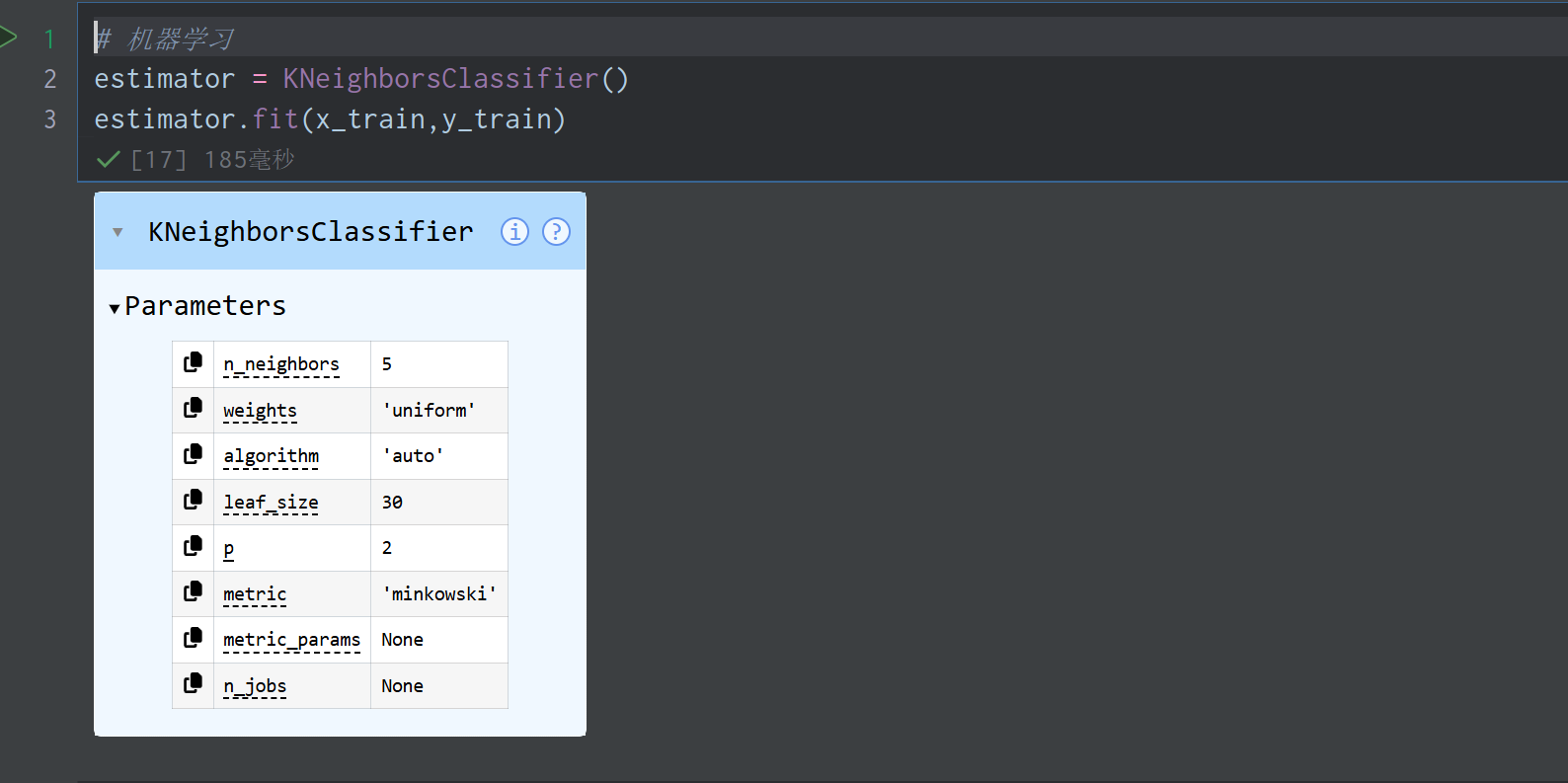
Task: Copy the n_jobs parameter
Action: coord(193,683)
